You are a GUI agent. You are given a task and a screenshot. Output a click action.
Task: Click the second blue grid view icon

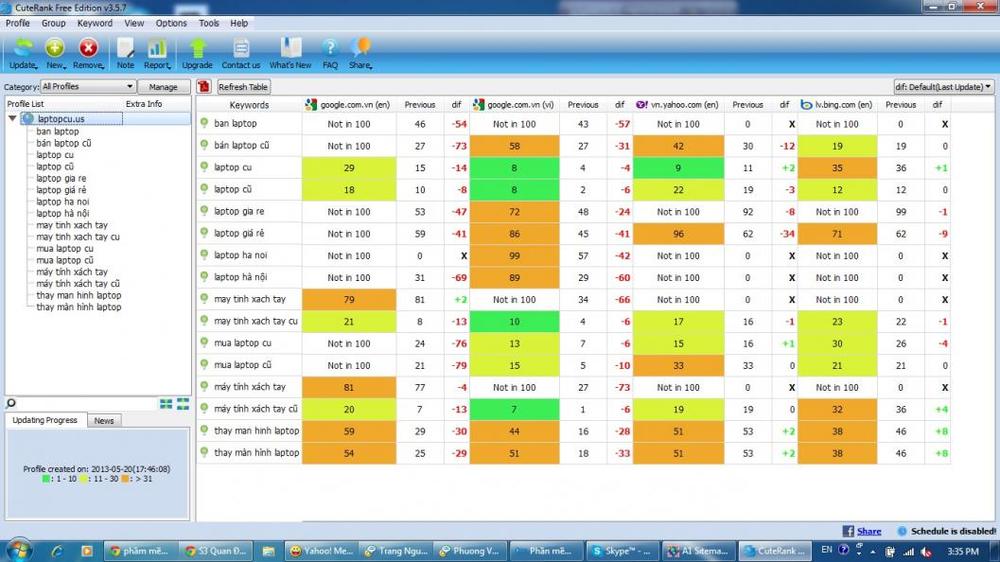pos(183,404)
